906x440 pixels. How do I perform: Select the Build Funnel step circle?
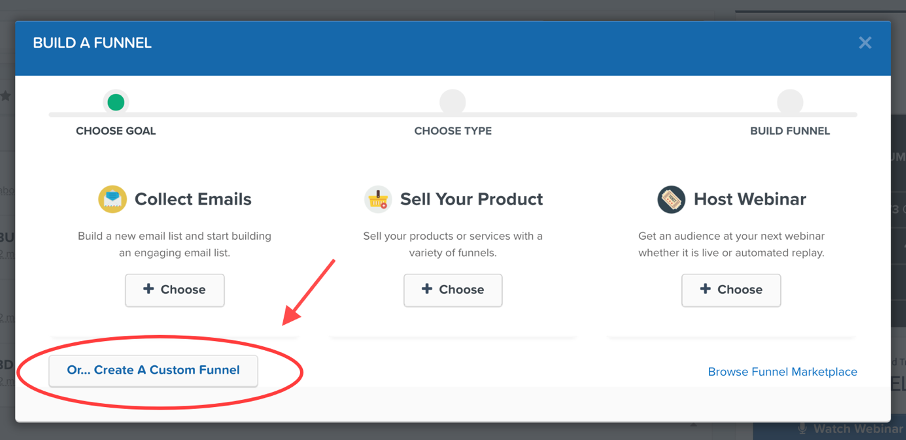click(x=790, y=101)
